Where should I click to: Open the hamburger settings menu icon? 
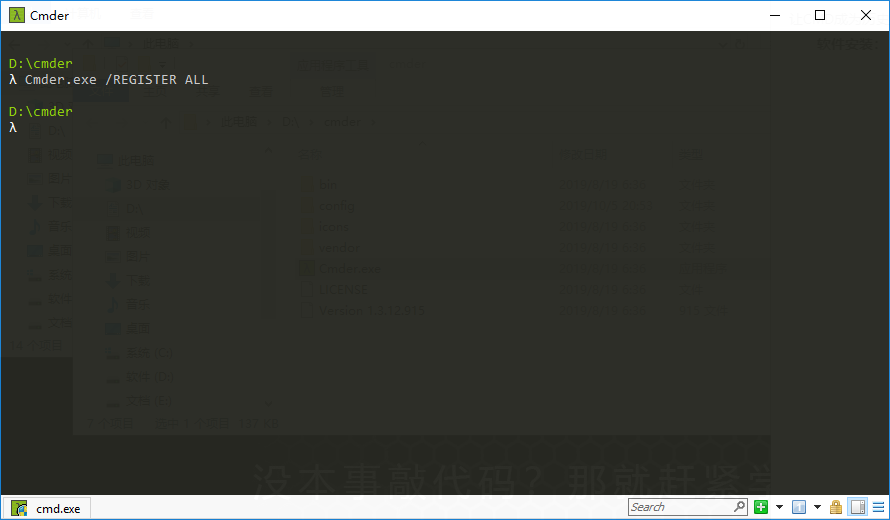click(878, 507)
